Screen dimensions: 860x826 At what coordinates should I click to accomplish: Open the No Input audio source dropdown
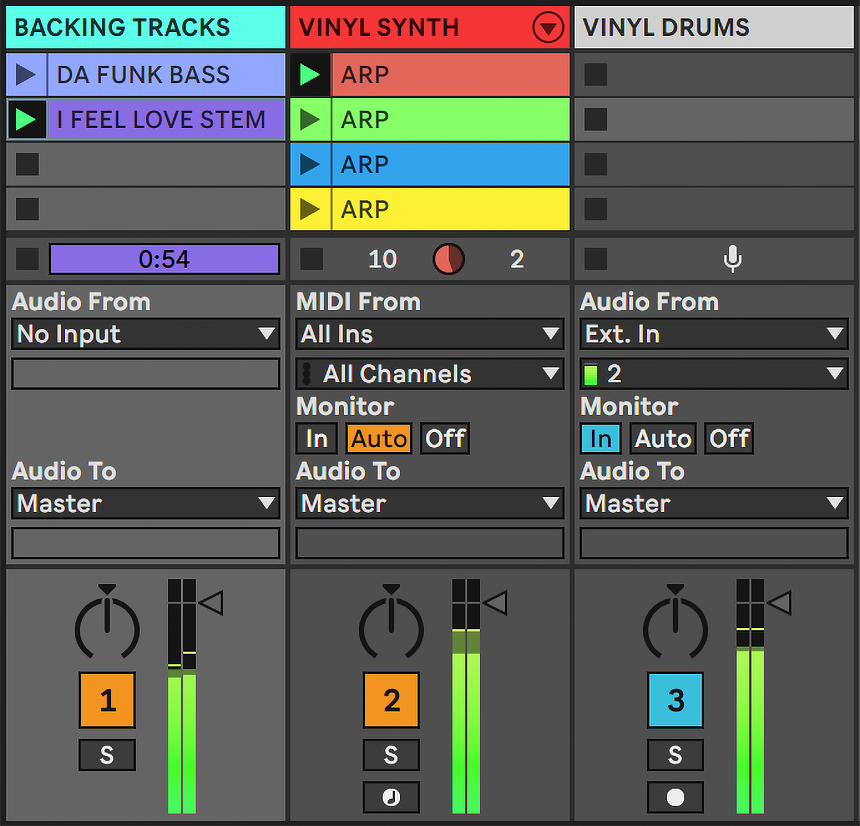(x=145, y=334)
